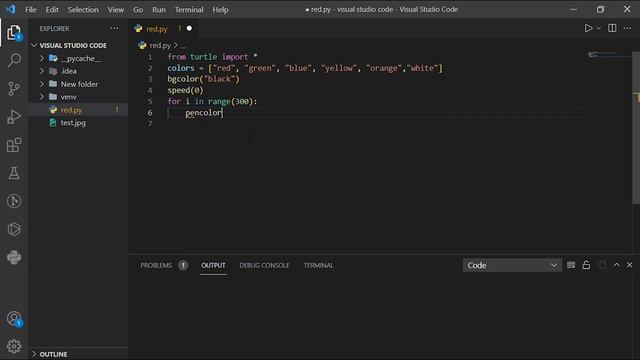Click red.py in the breadcrumb
Screen dimensions: 640x360
click(160, 45)
